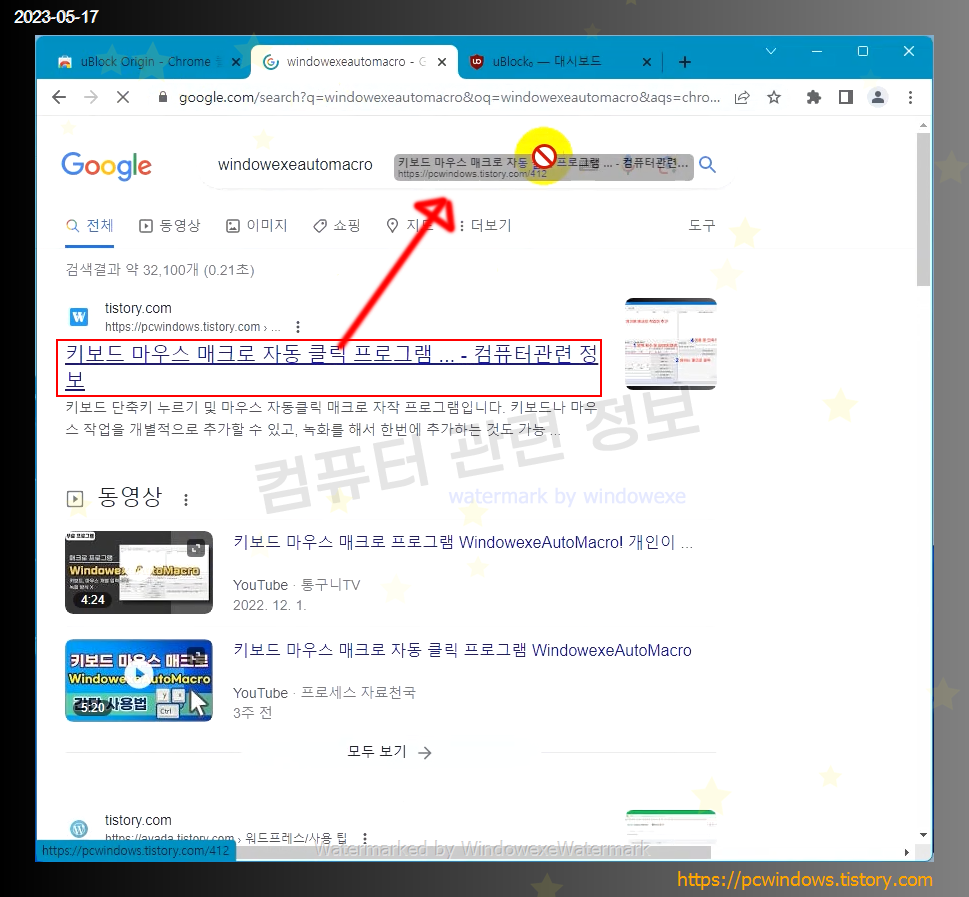The image size is (969, 897).
Task: Click the browser forward arrow
Action: 91,97
